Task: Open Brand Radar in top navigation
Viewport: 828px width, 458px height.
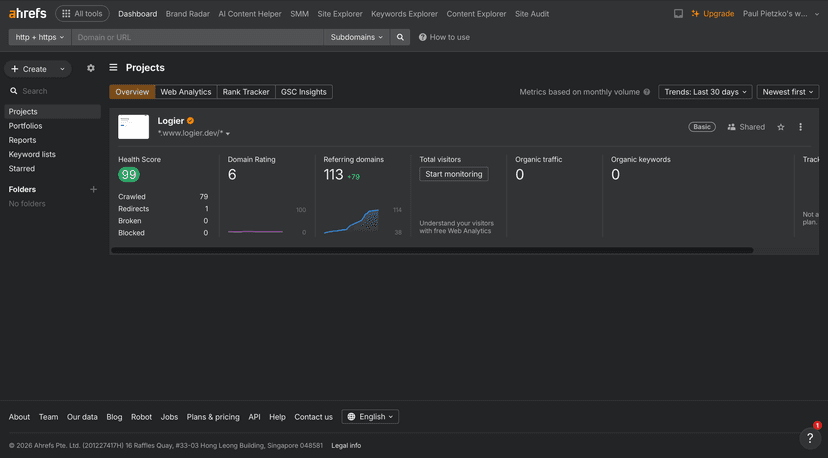Action: [x=187, y=14]
